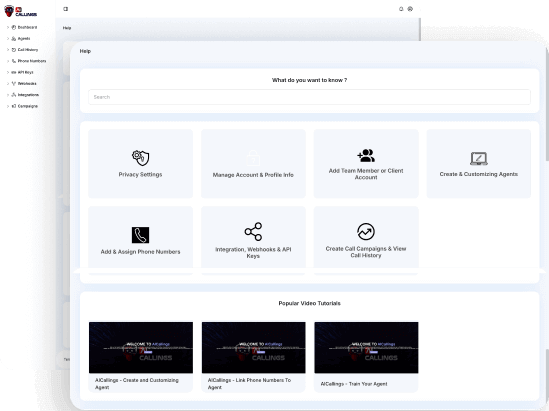Click the 'Popular Video Tutorials' heading

pos(310,303)
